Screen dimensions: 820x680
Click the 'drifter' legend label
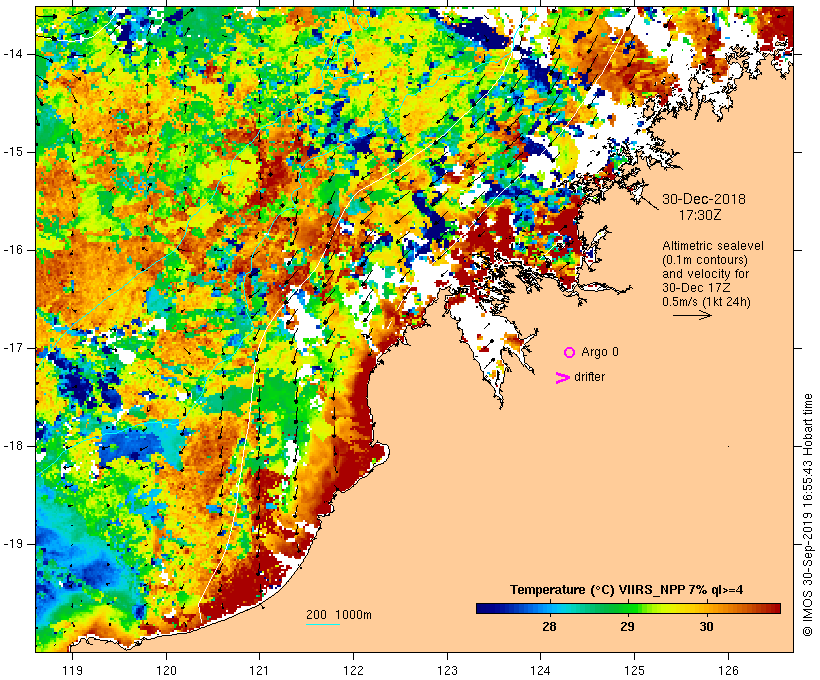tap(589, 377)
